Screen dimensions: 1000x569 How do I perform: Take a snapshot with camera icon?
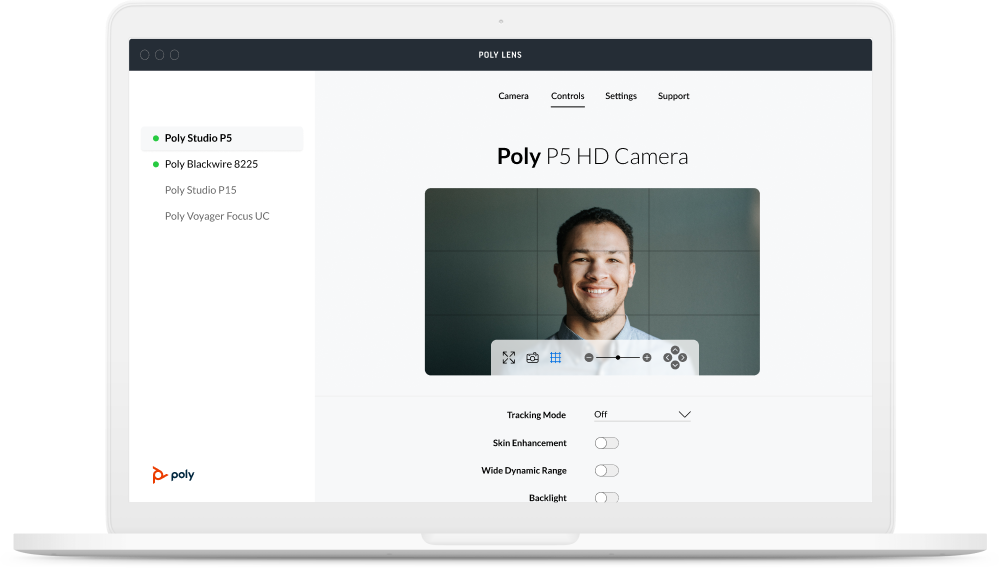pyautogui.click(x=533, y=358)
